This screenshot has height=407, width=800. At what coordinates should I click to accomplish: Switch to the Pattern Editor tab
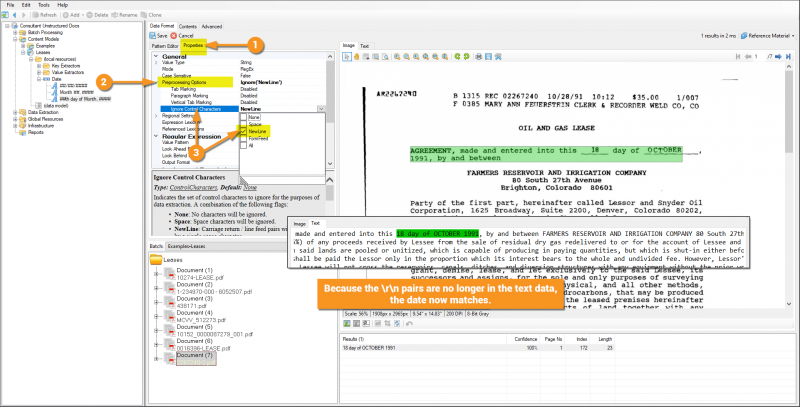tap(165, 46)
